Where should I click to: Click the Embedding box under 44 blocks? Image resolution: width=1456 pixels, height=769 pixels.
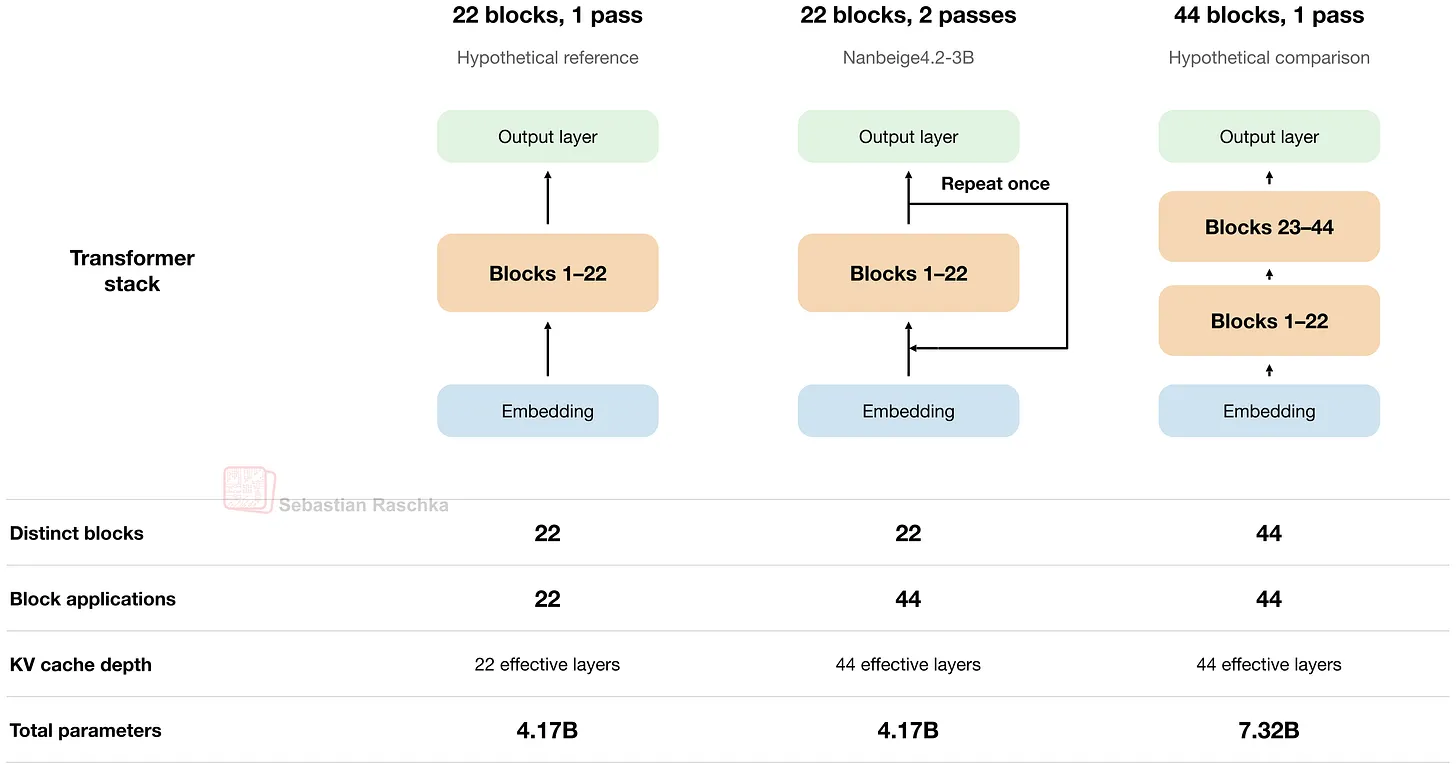click(x=1269, y=411)
